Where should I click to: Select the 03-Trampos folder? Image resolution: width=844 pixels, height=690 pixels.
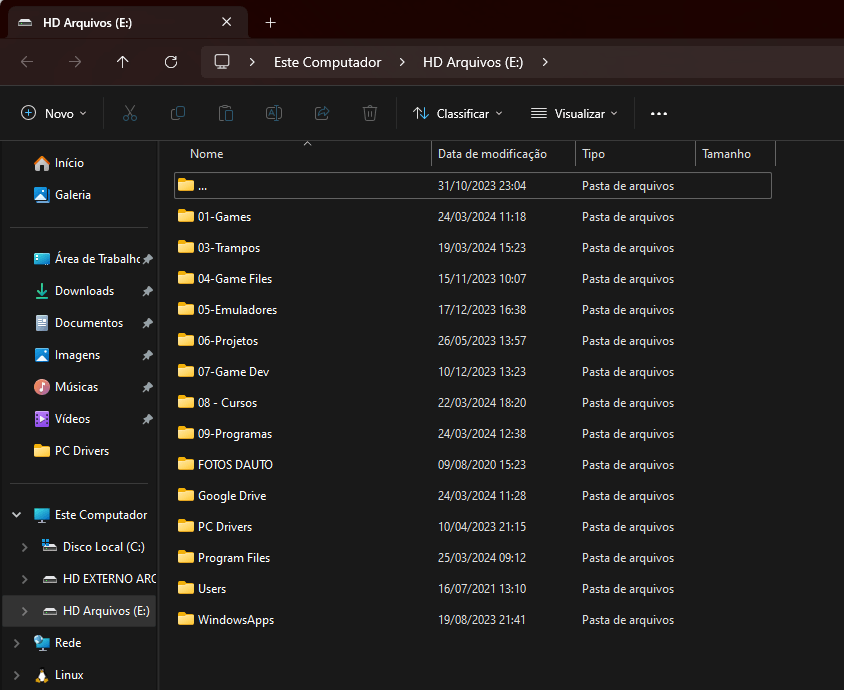(x=473, y=248)
